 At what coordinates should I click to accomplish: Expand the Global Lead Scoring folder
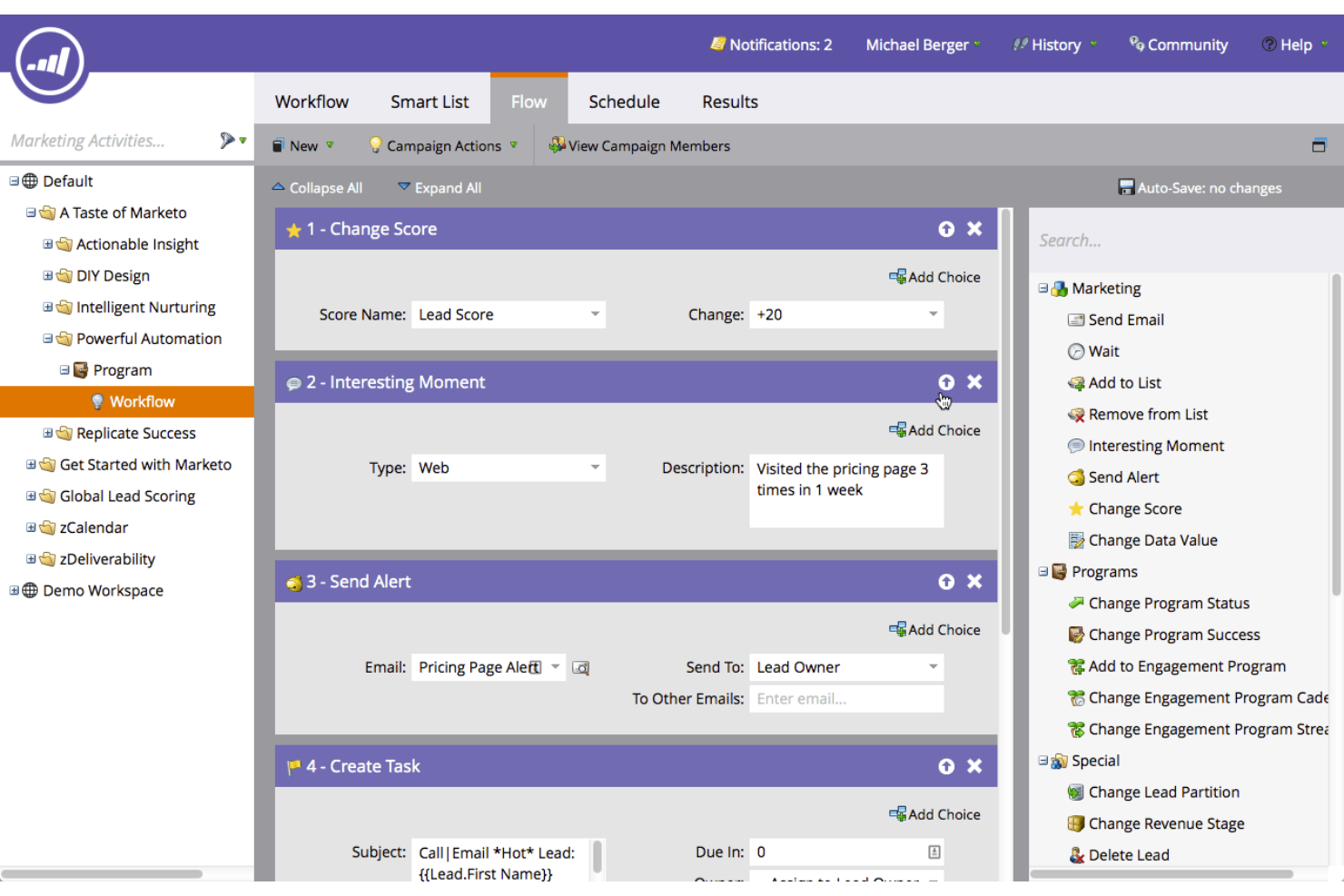[x=30, y=496]
